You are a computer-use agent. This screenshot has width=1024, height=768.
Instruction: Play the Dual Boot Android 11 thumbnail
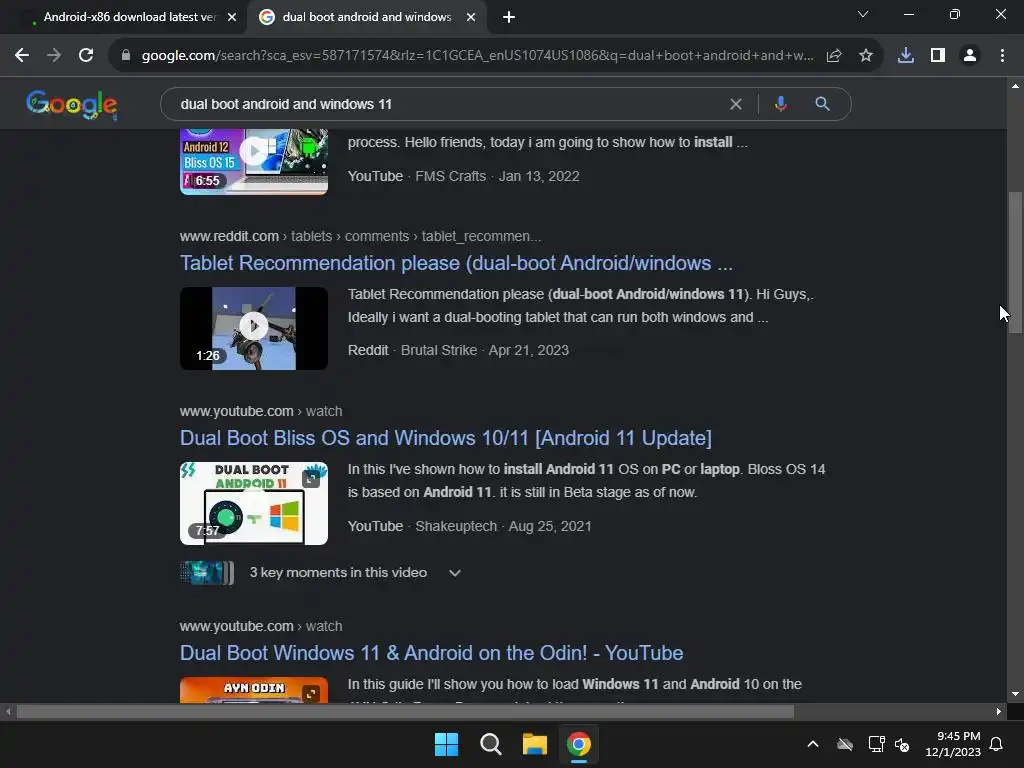(x=253, y=504)
